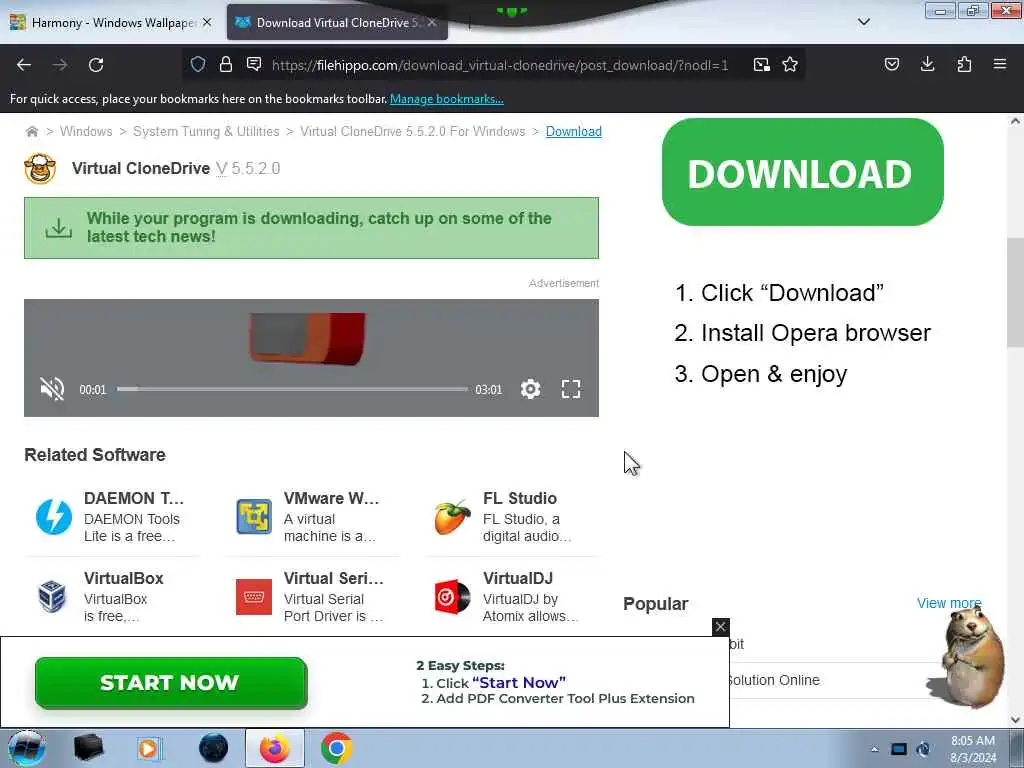Open the Virtual Seri... software title
This screenshot has height=768, width=1024.
click(334, 578)
